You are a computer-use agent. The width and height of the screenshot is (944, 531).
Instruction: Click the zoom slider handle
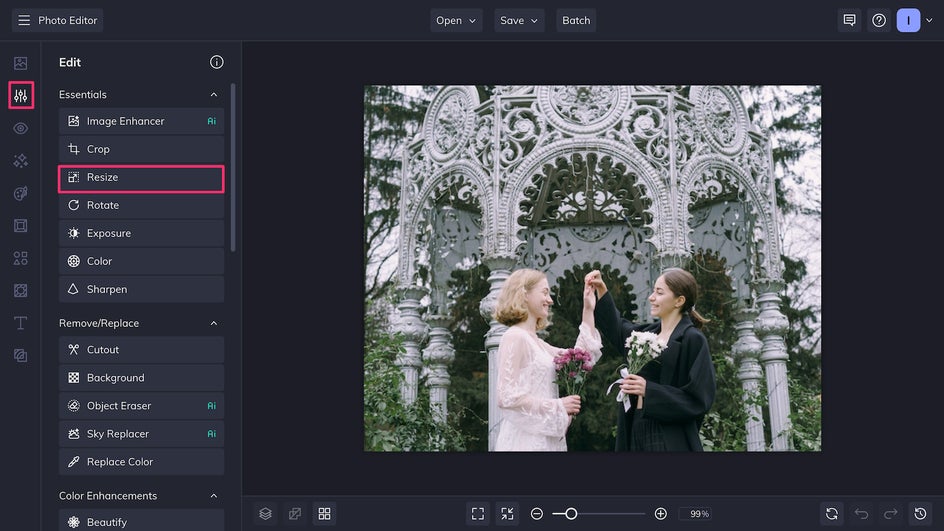coord(571,513)
